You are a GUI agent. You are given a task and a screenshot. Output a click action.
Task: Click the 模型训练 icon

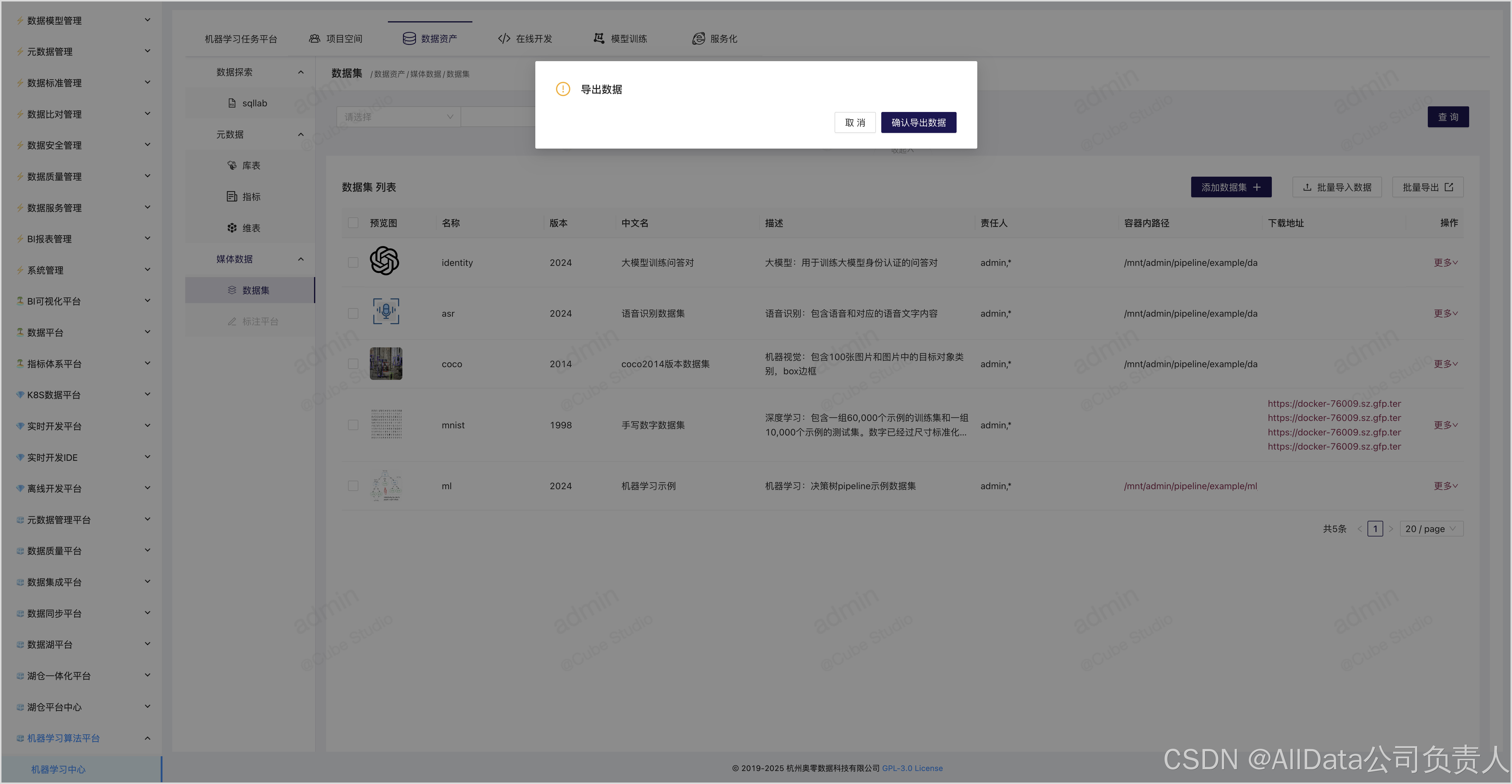pyautogui.click(x=599, y=39)
